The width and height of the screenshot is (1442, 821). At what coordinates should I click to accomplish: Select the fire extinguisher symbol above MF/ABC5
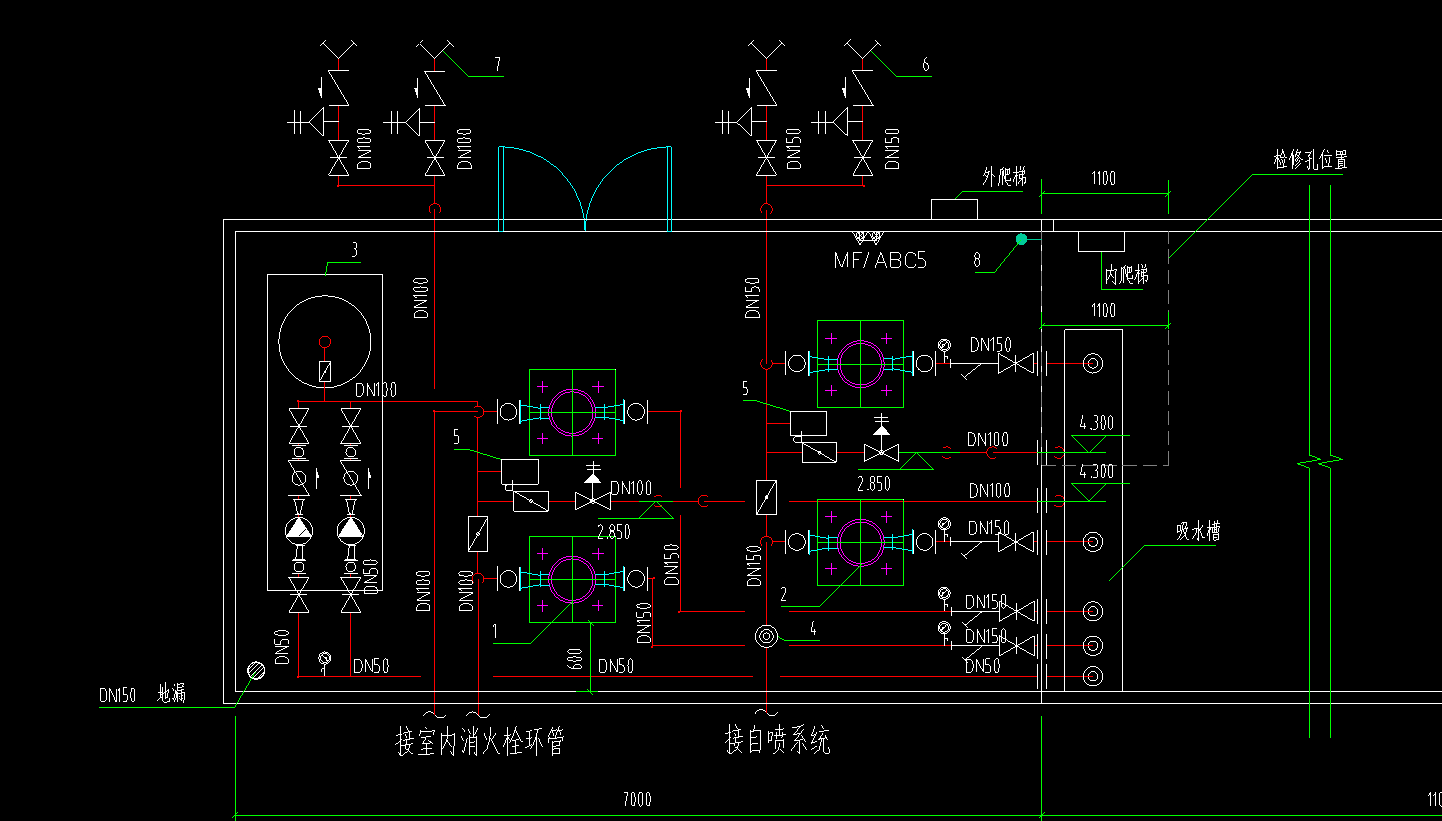pos(867,238)
